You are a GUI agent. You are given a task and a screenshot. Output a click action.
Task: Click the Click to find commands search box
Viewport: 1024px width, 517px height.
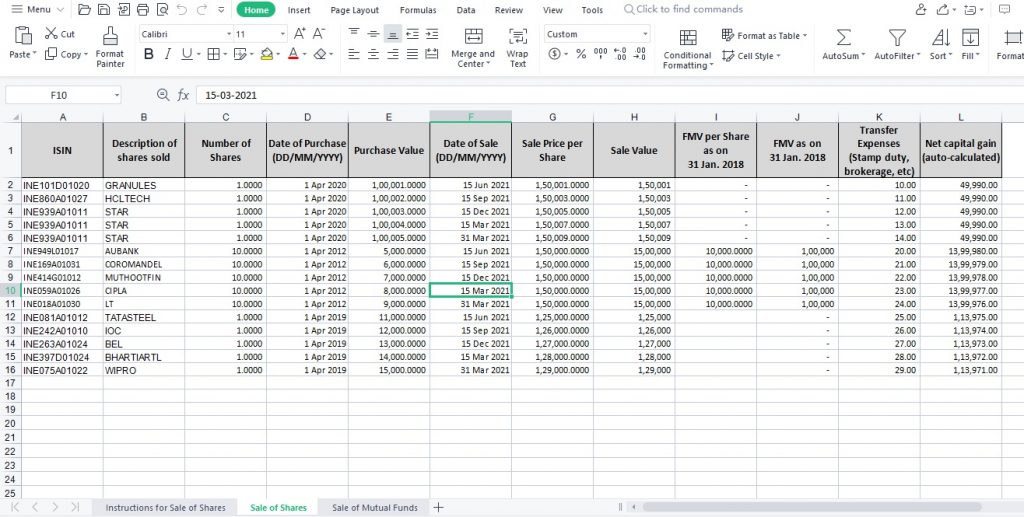[x=683, y=9]
